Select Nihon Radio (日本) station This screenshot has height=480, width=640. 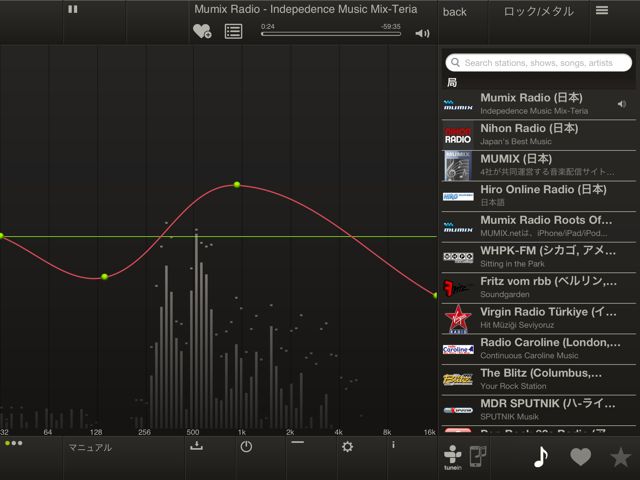pyautogui.click(x=539, y=135)
